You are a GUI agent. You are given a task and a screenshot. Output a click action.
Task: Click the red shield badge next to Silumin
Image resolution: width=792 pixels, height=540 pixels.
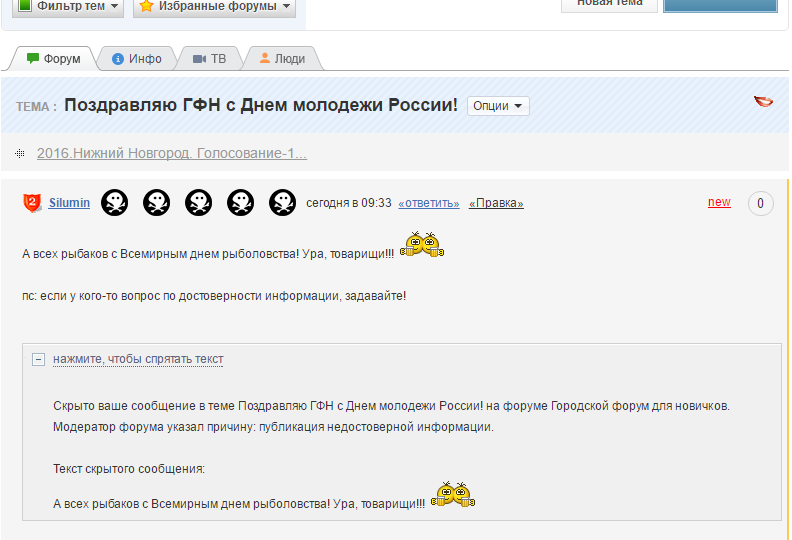pyautogui.click(x=32, y=203)
